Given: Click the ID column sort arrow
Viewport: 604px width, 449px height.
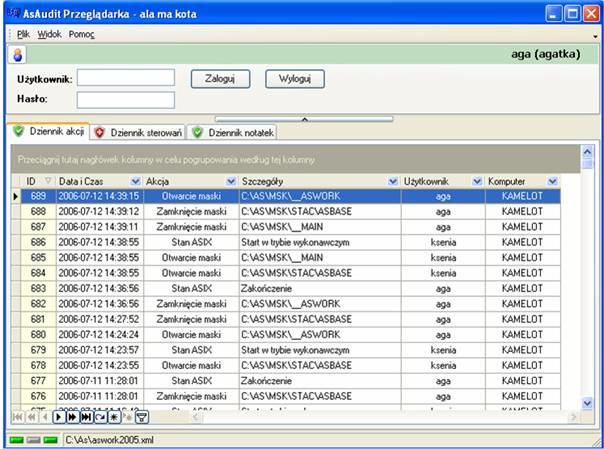Looking at the screenshot, I should 48,181.
